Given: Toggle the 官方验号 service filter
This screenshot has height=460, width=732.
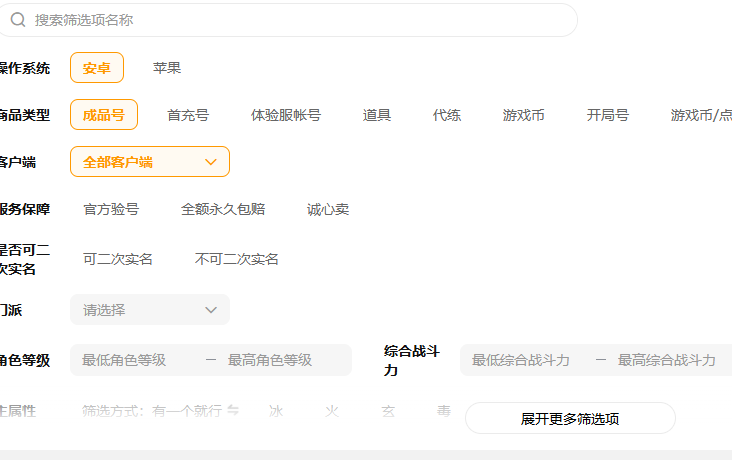Looking at the screenshot, I should [x=111, y=209].
